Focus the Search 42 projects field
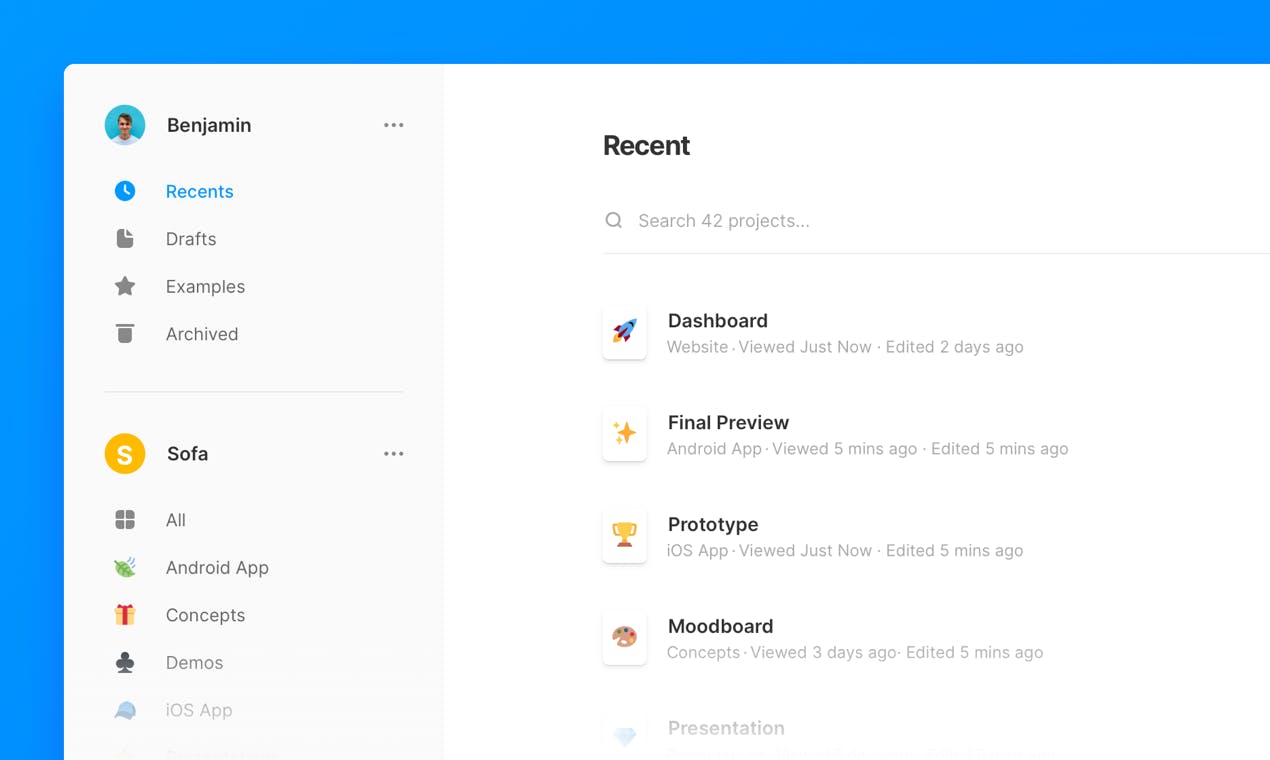The height and width of the screenshot is (760, 1270). point(936,220)
